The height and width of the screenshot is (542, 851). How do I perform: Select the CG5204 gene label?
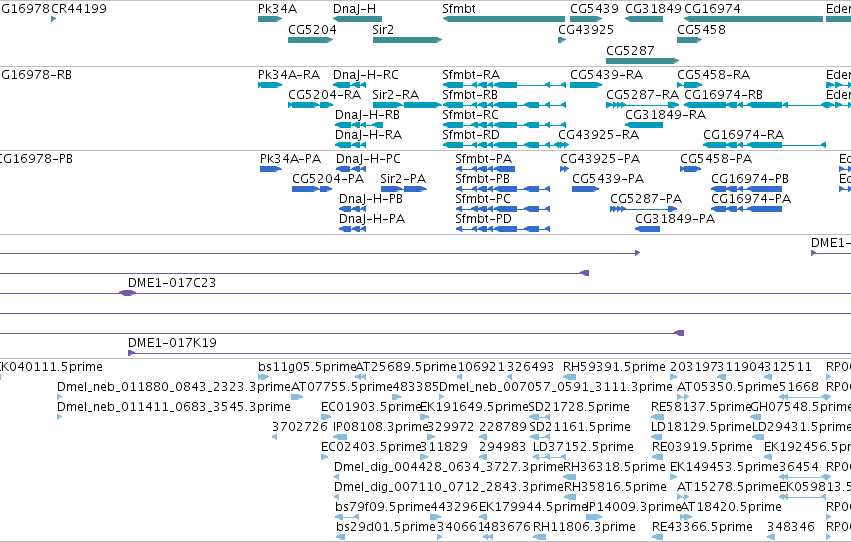tap(312, 29)
